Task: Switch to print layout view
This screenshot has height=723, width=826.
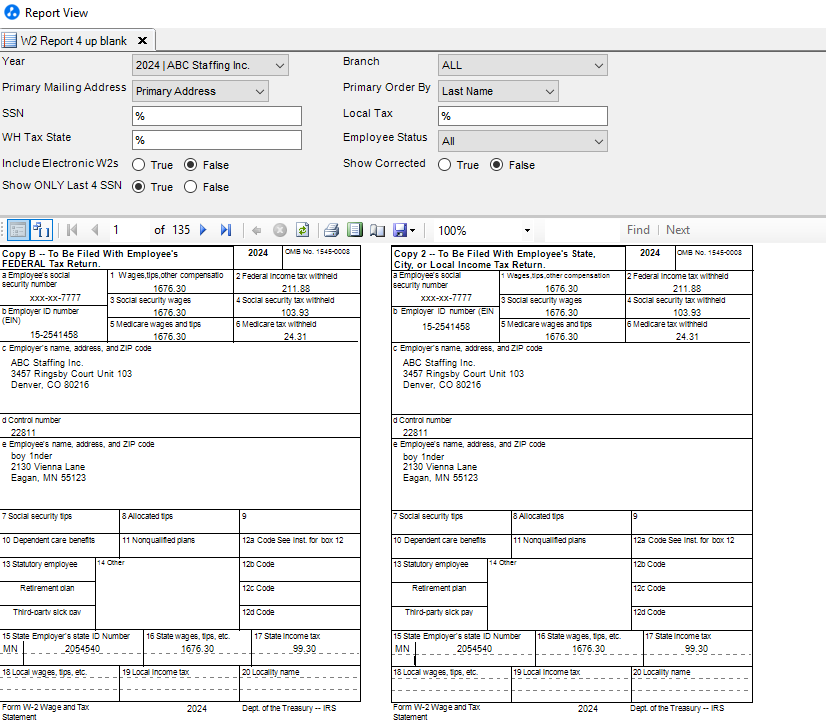Action: coord(354,230)
